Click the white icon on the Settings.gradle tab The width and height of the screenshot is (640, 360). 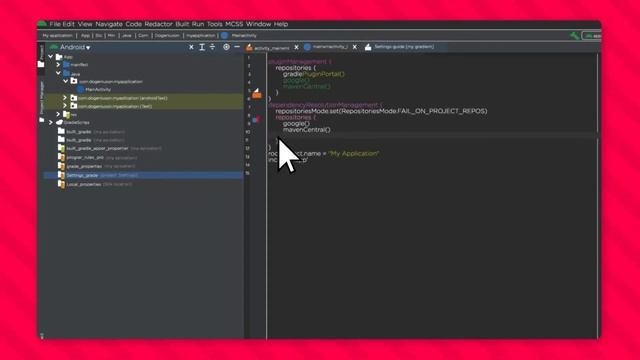[368, 47]
